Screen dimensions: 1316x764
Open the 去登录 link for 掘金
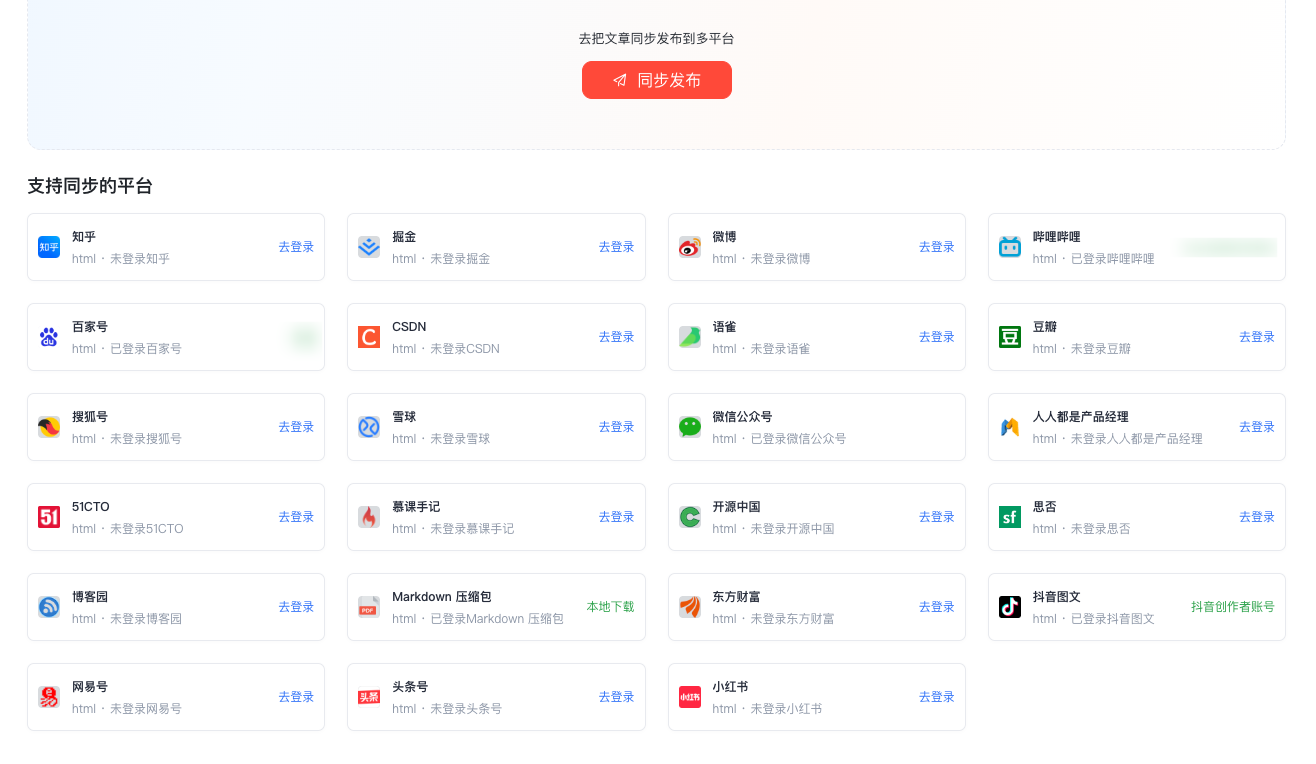point(616,247)
